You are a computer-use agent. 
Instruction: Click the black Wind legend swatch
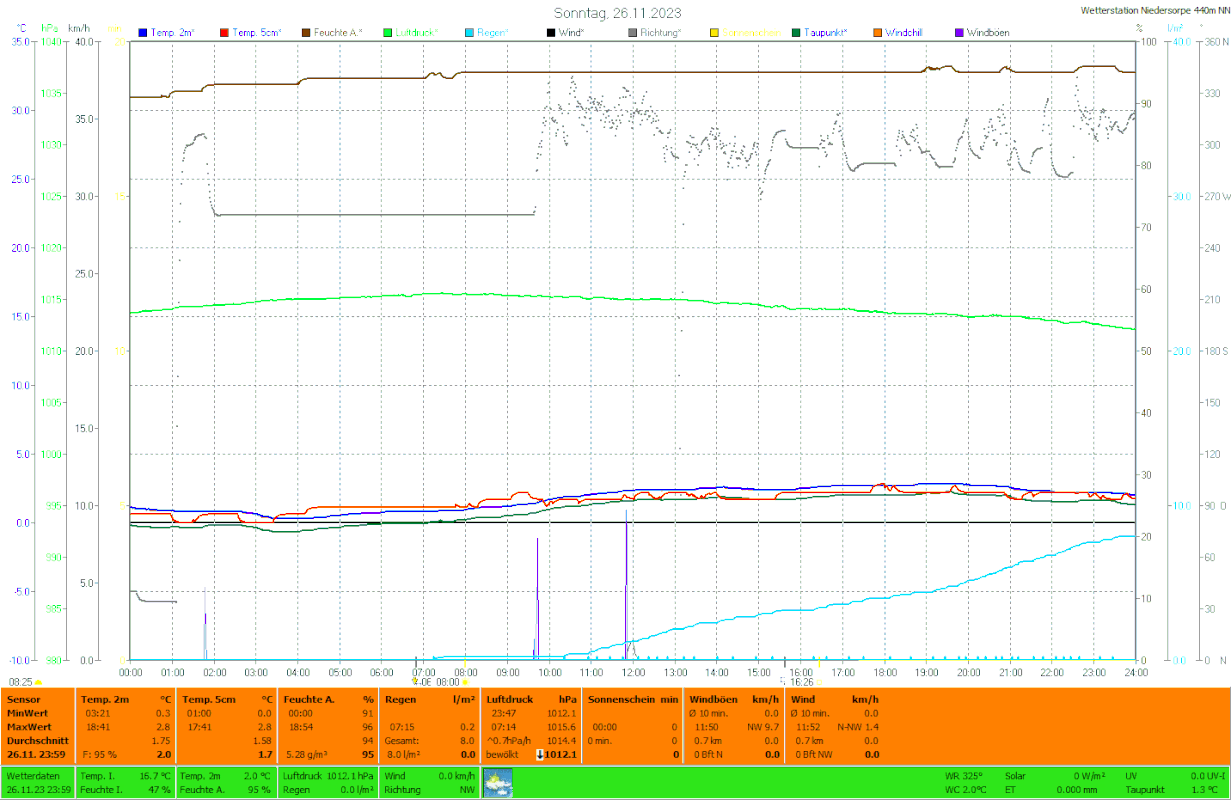(550, 33)
